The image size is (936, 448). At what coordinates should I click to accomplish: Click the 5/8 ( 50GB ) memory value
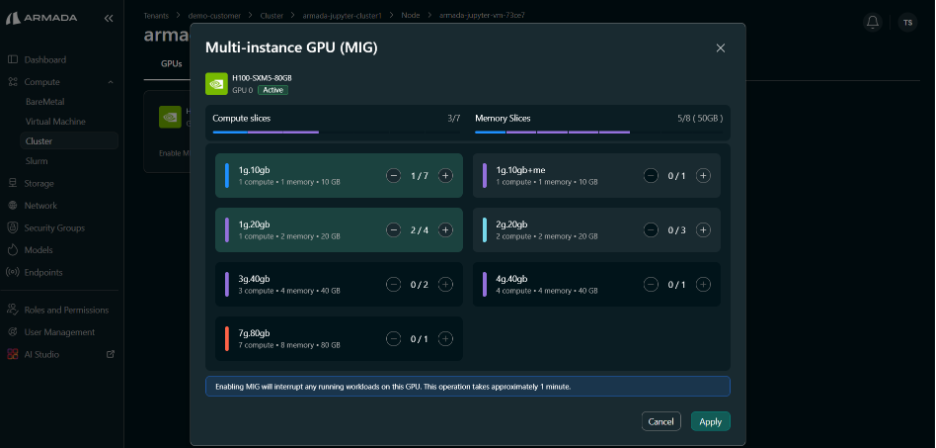tap(700, 118)
